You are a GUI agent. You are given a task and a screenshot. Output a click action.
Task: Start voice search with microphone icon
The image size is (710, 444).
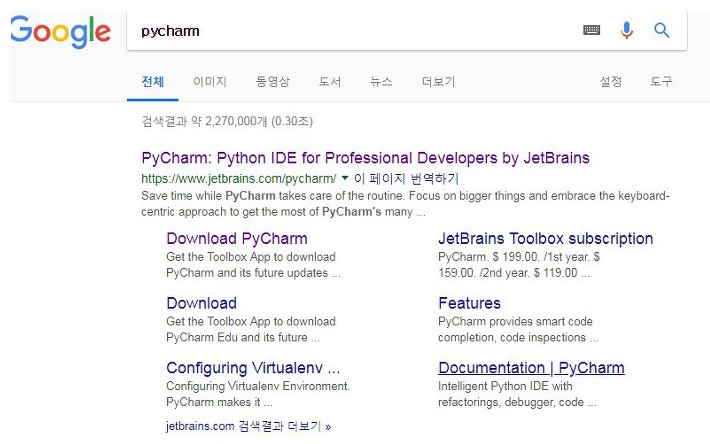(x=627, y=30)
